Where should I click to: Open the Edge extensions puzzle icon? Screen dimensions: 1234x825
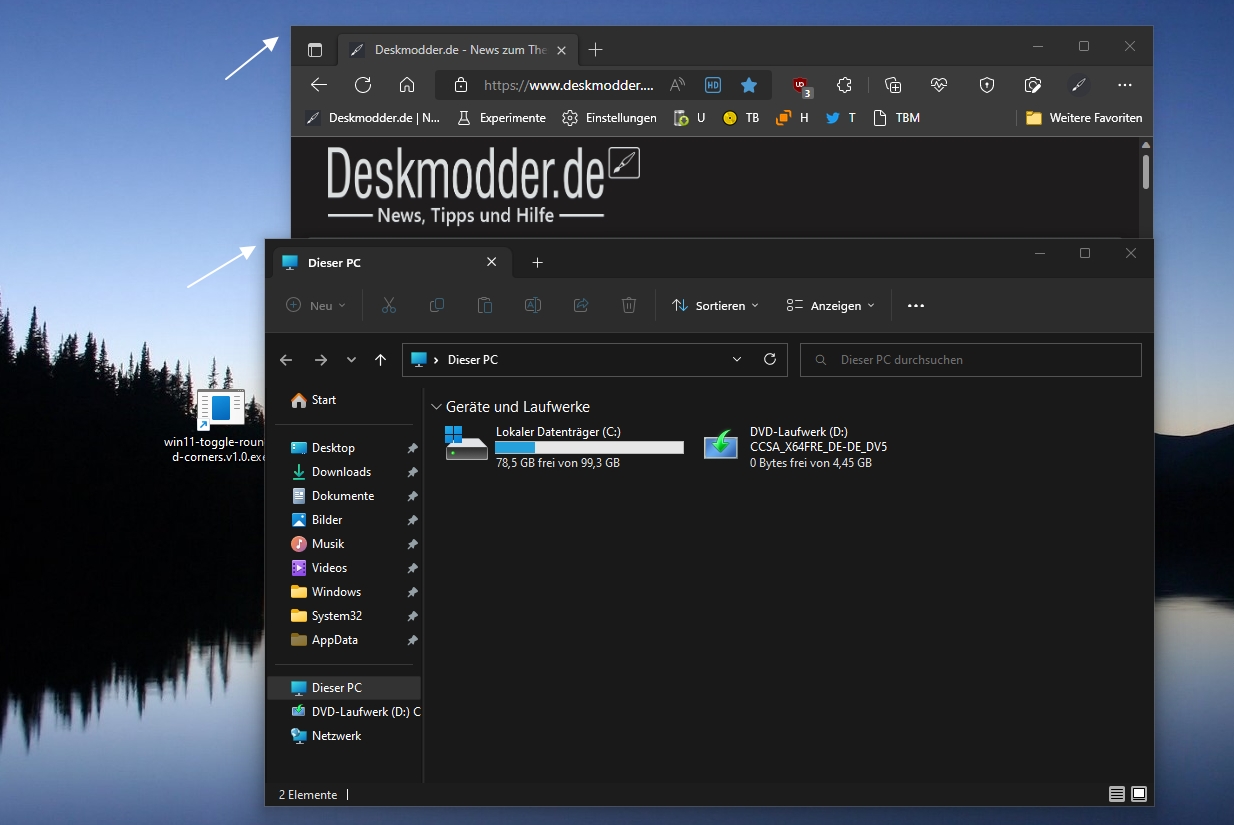pyautogui.click(x=844, y=85)
